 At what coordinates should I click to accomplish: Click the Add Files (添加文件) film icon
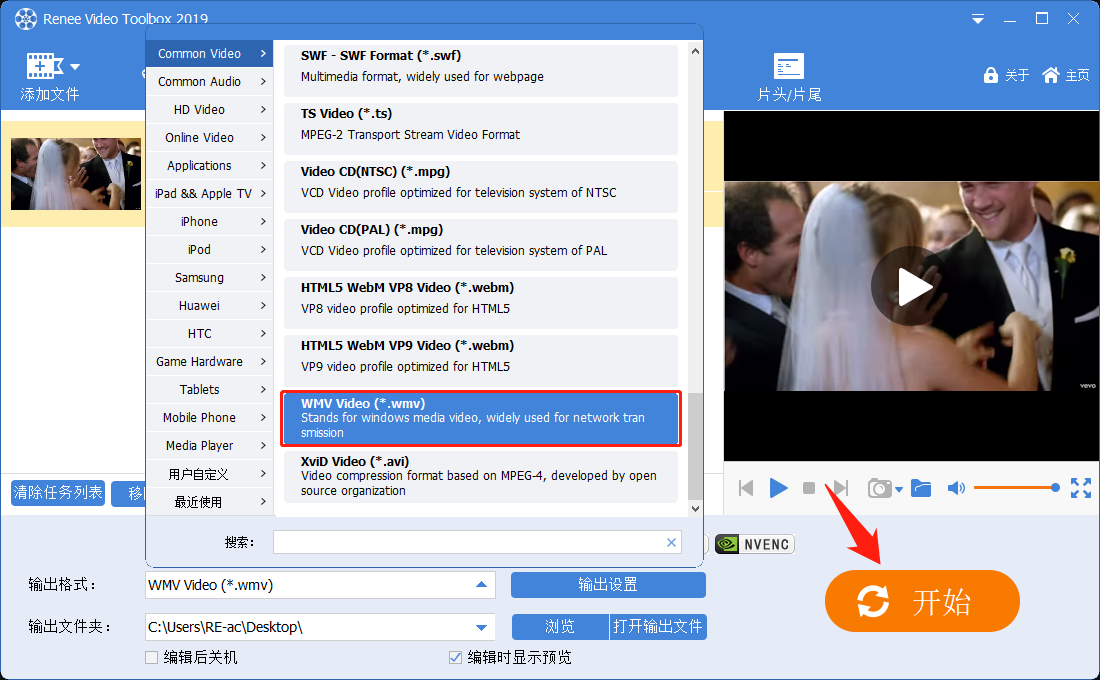pyautogui.click(x=44, y=67)
